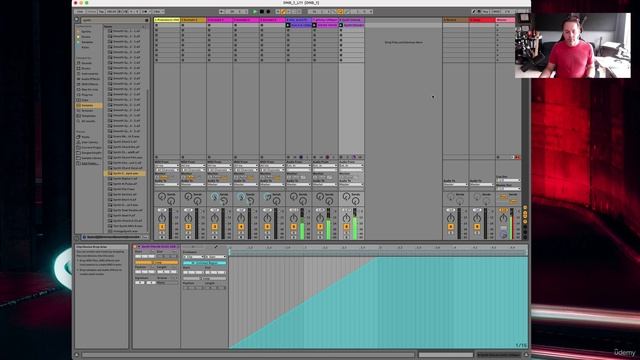The width and height of the screenshot is (640, 360).
Task: Launch first scene in Master track
Action: point(498,25)
